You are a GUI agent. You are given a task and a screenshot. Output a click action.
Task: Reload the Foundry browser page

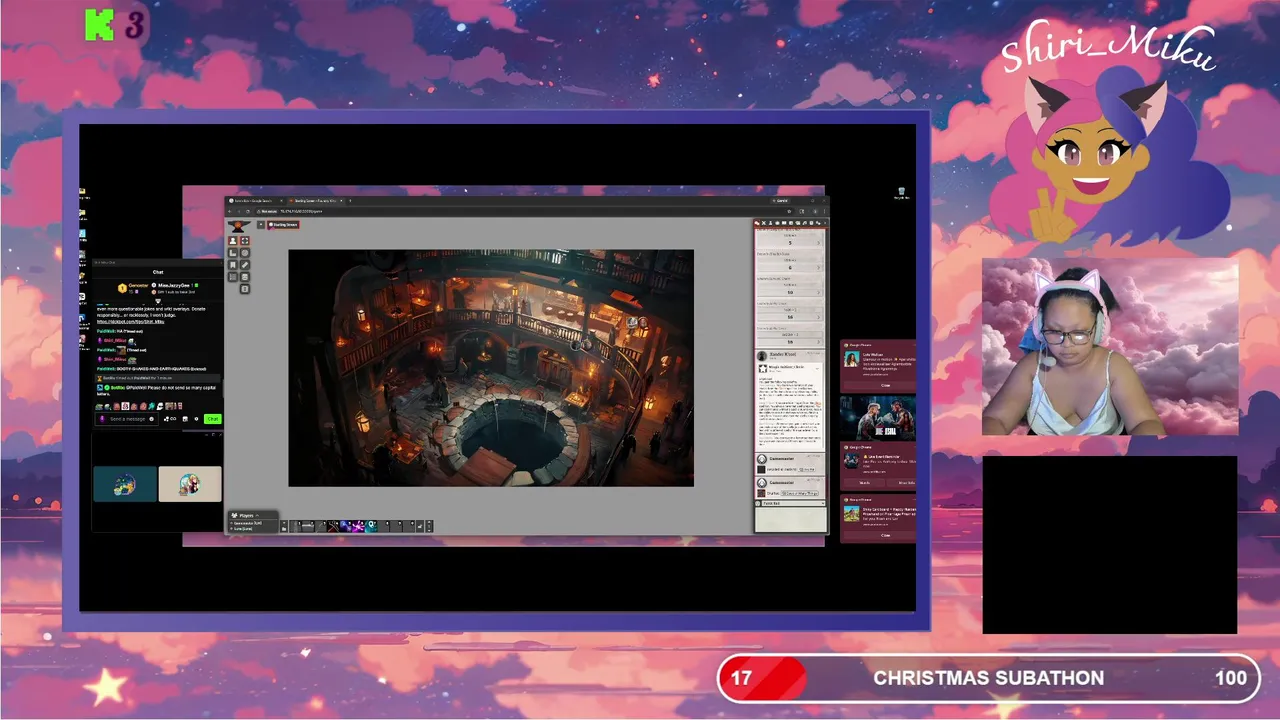(248, 211)
